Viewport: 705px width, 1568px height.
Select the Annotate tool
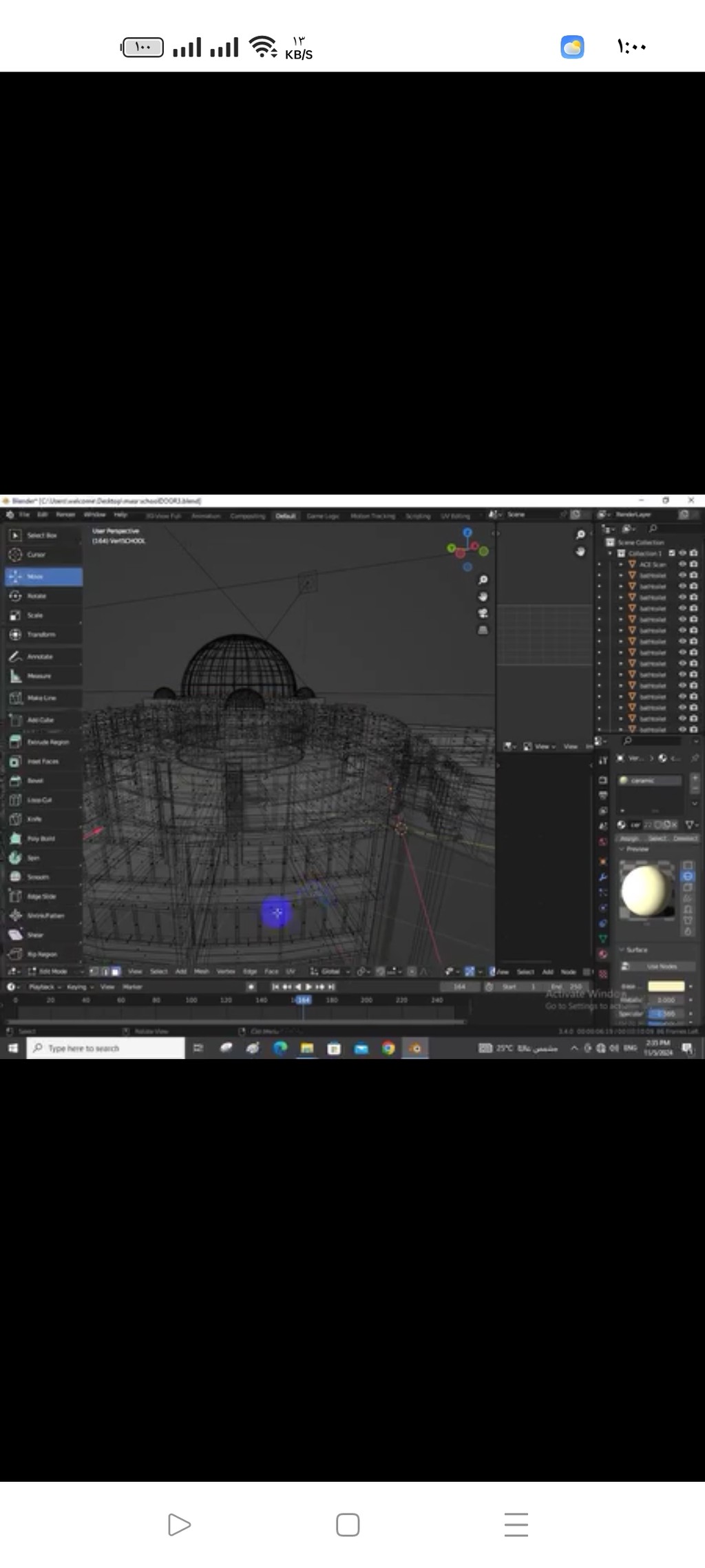click(43, 657)
